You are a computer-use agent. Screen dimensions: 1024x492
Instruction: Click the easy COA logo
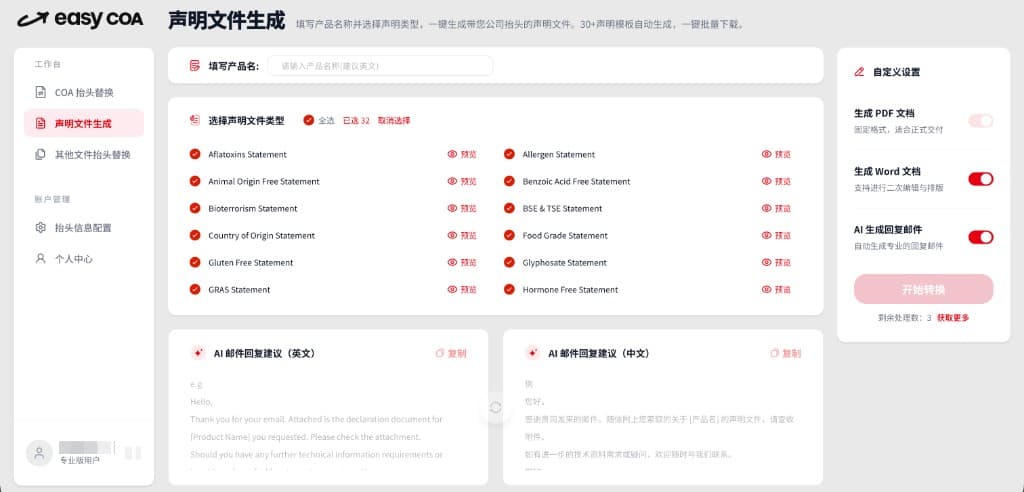[80, 19]
